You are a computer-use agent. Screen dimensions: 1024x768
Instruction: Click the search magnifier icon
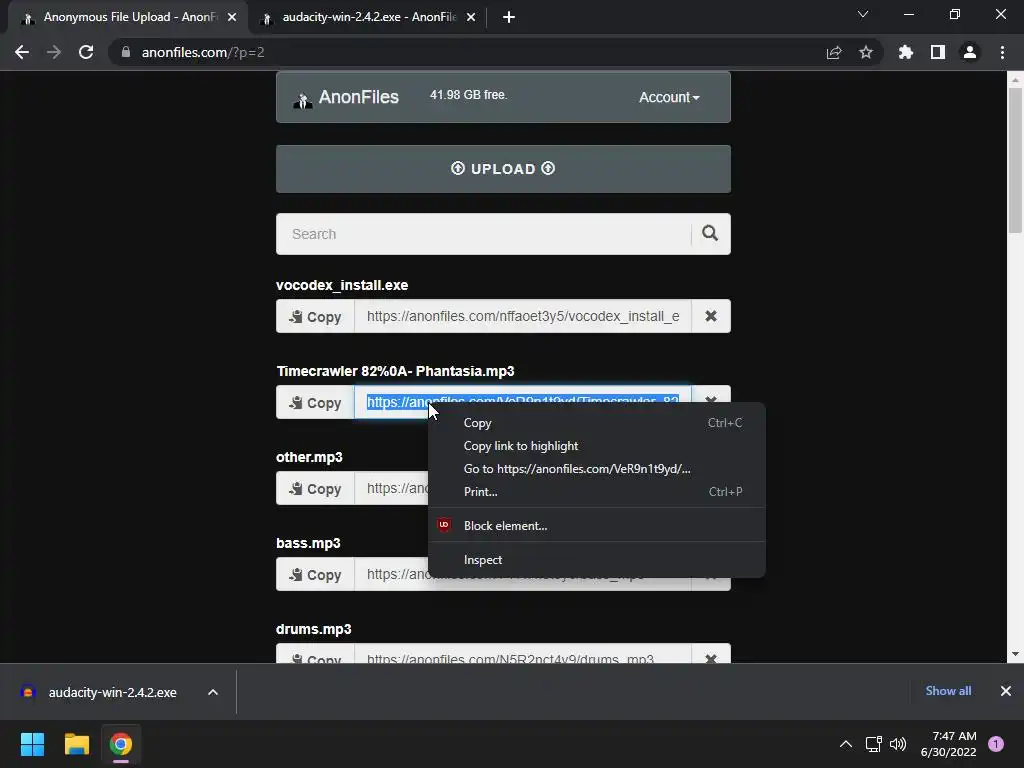point(710,233)
